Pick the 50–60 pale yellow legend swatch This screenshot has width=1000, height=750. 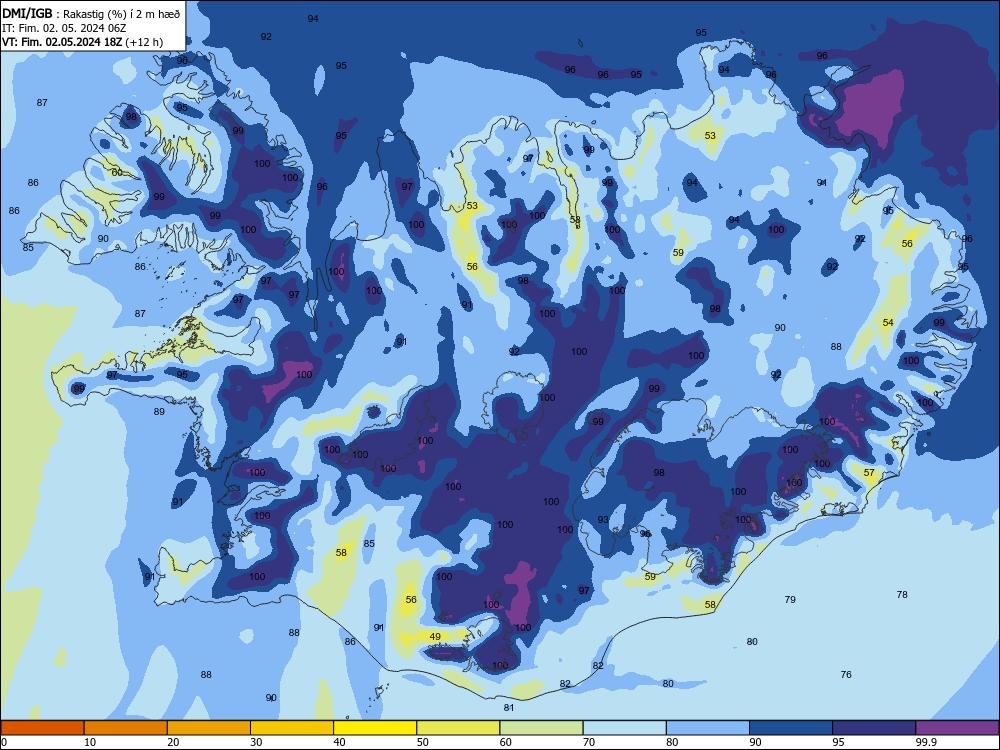pyautogui.click(x=458, y=728)
